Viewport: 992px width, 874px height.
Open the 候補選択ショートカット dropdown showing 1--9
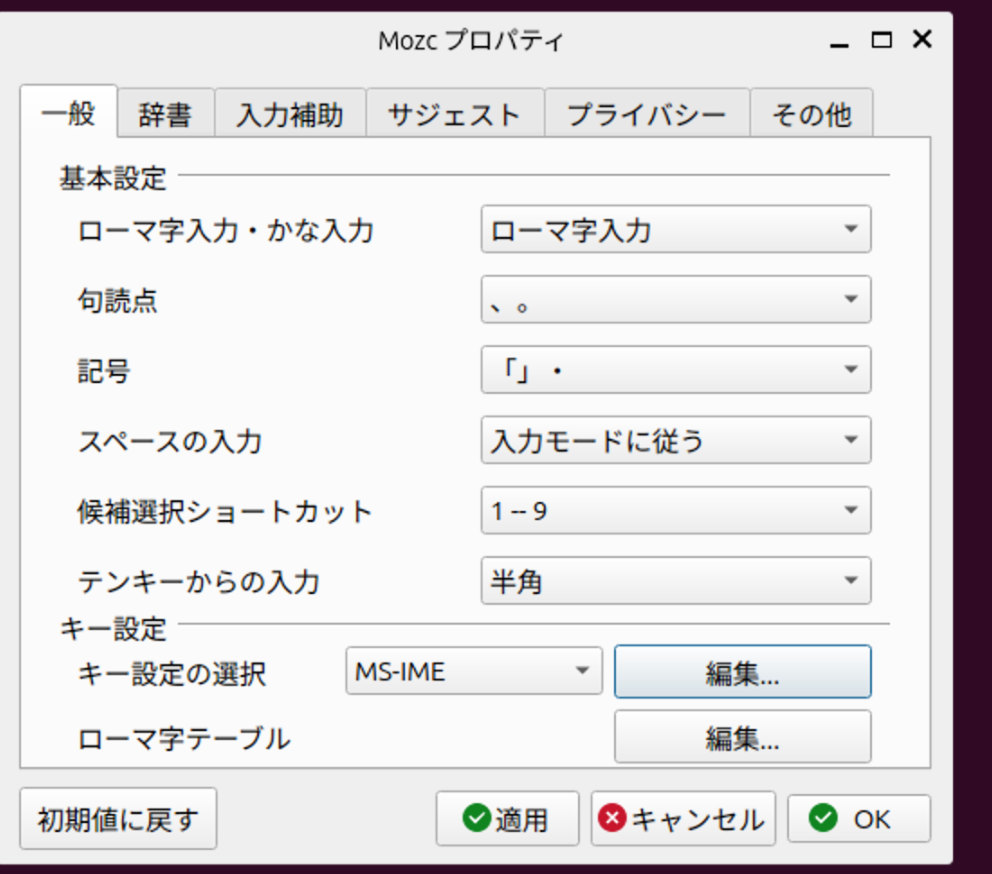click(x=676, y=510)
